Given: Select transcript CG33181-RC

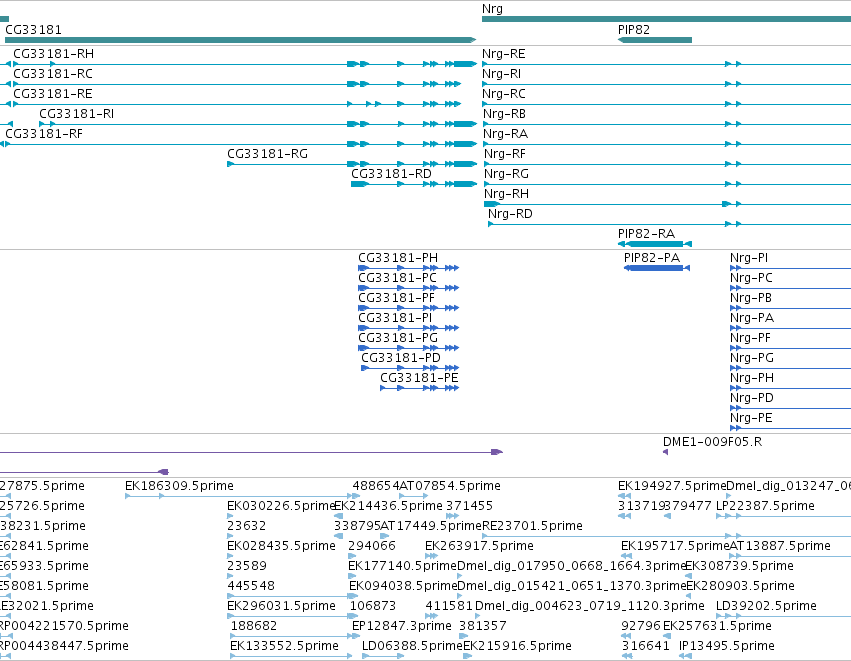Looking at the screenshot, I should 53,74.
